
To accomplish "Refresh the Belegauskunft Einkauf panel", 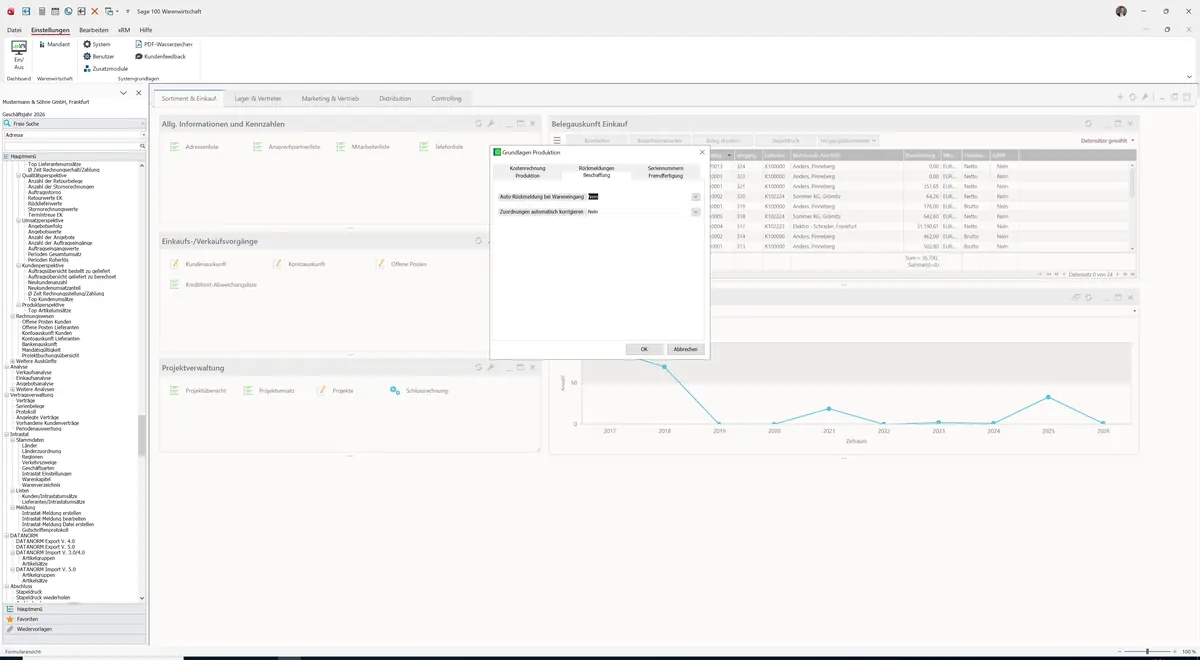I will click(x=1088, y=123).
